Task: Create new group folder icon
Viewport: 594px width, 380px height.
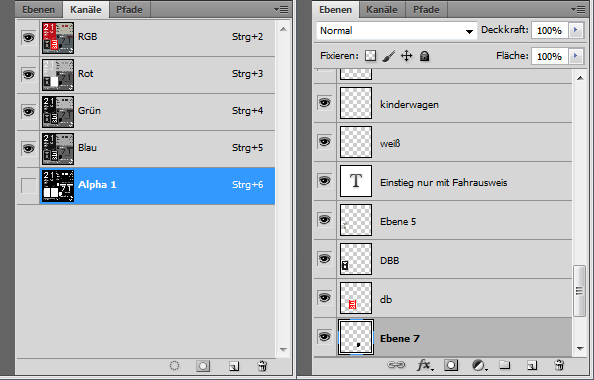Action: 504,365
